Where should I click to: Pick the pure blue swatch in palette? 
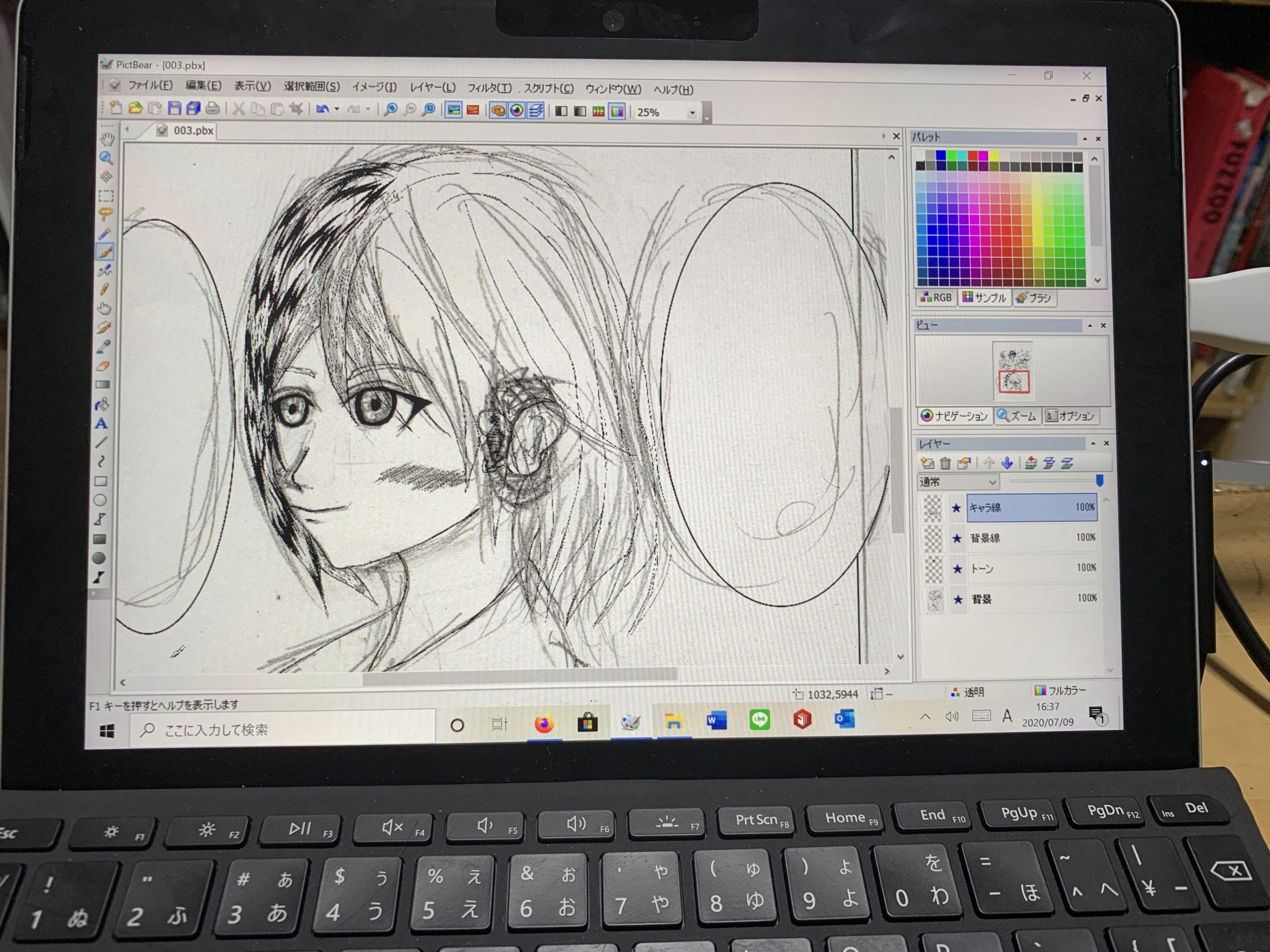tap(941, 156)
